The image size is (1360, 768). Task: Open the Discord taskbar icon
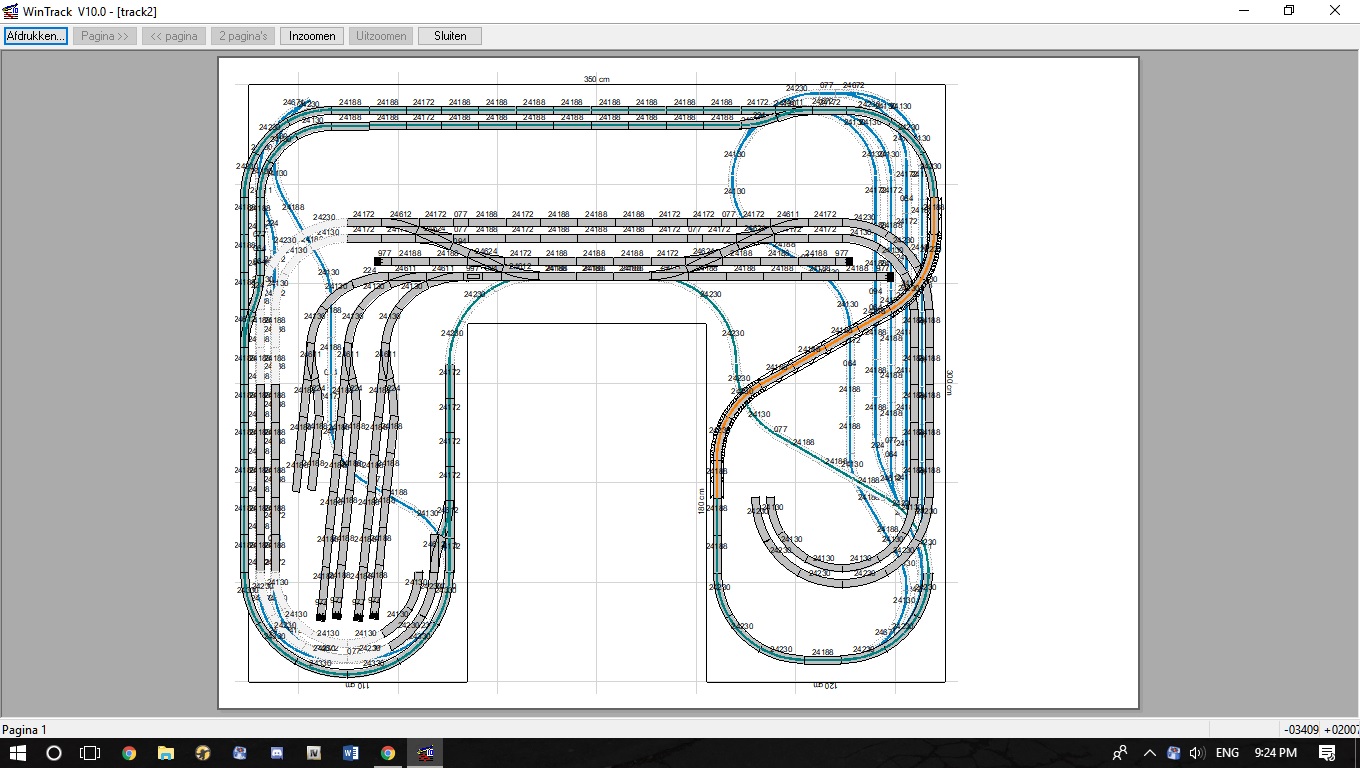(277, 753)
